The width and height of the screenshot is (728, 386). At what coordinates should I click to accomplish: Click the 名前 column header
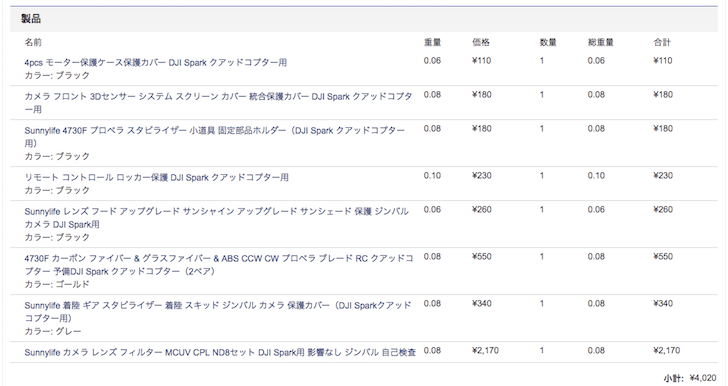33,42
